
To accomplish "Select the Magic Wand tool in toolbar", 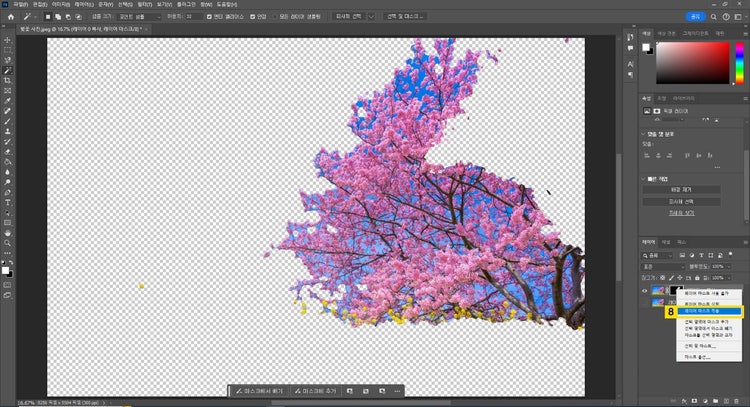I will pyautogui.click(x=8, y=70).
